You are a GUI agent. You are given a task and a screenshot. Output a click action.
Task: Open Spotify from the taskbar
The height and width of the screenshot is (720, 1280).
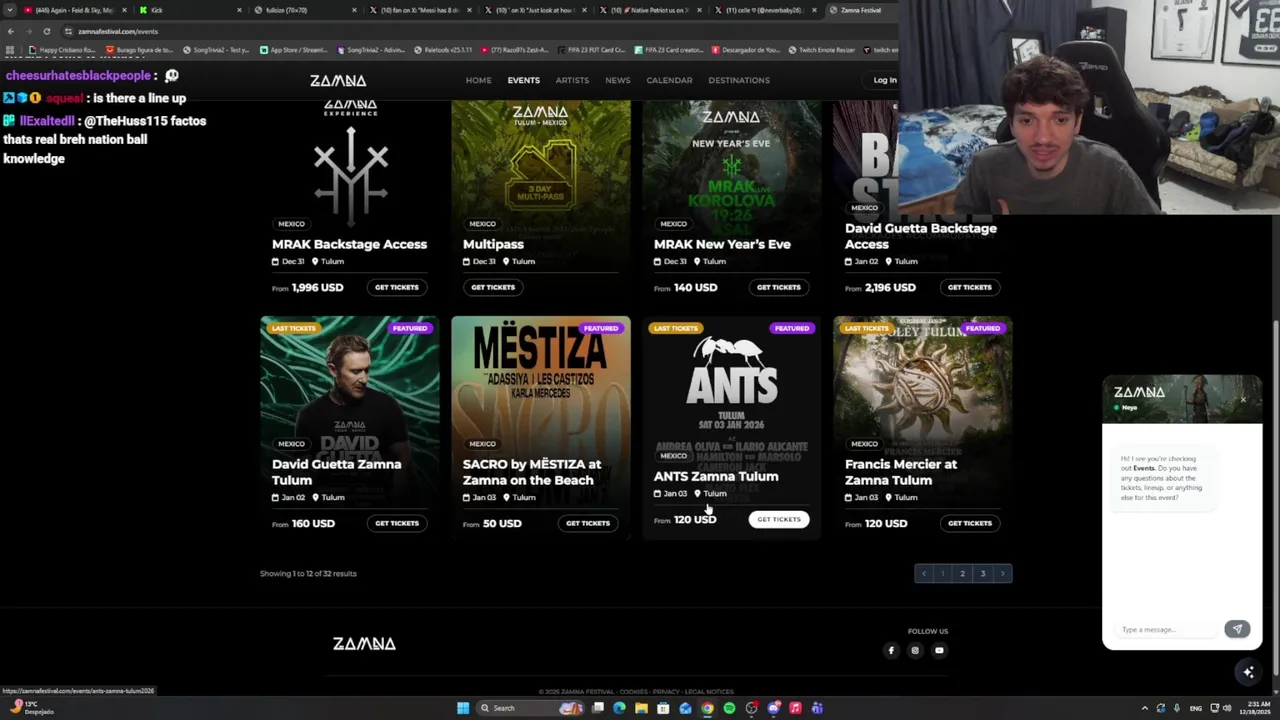(x=729, y=708)
